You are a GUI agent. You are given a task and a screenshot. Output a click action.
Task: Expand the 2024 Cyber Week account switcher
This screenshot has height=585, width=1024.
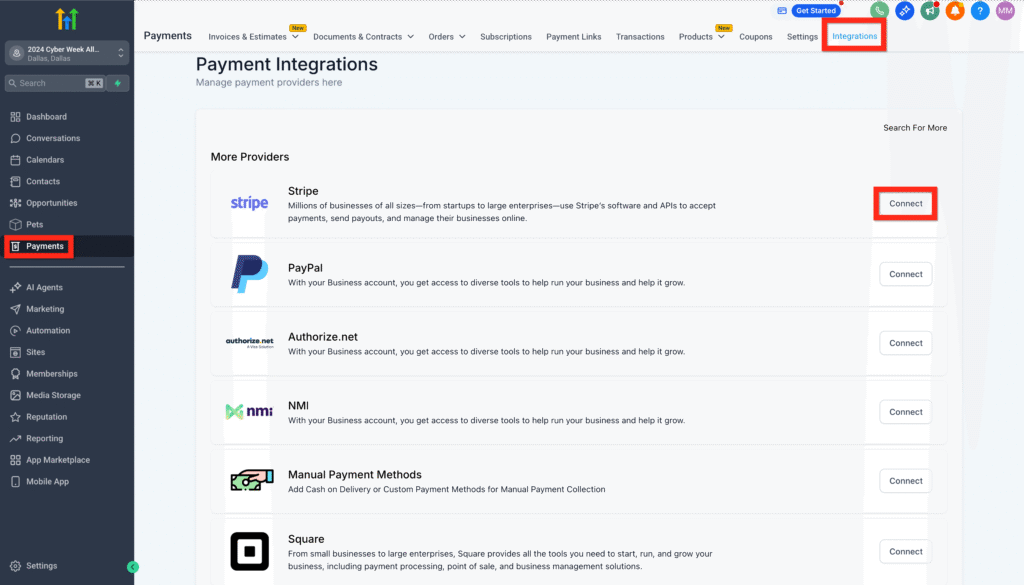click(x=67, y=52)
